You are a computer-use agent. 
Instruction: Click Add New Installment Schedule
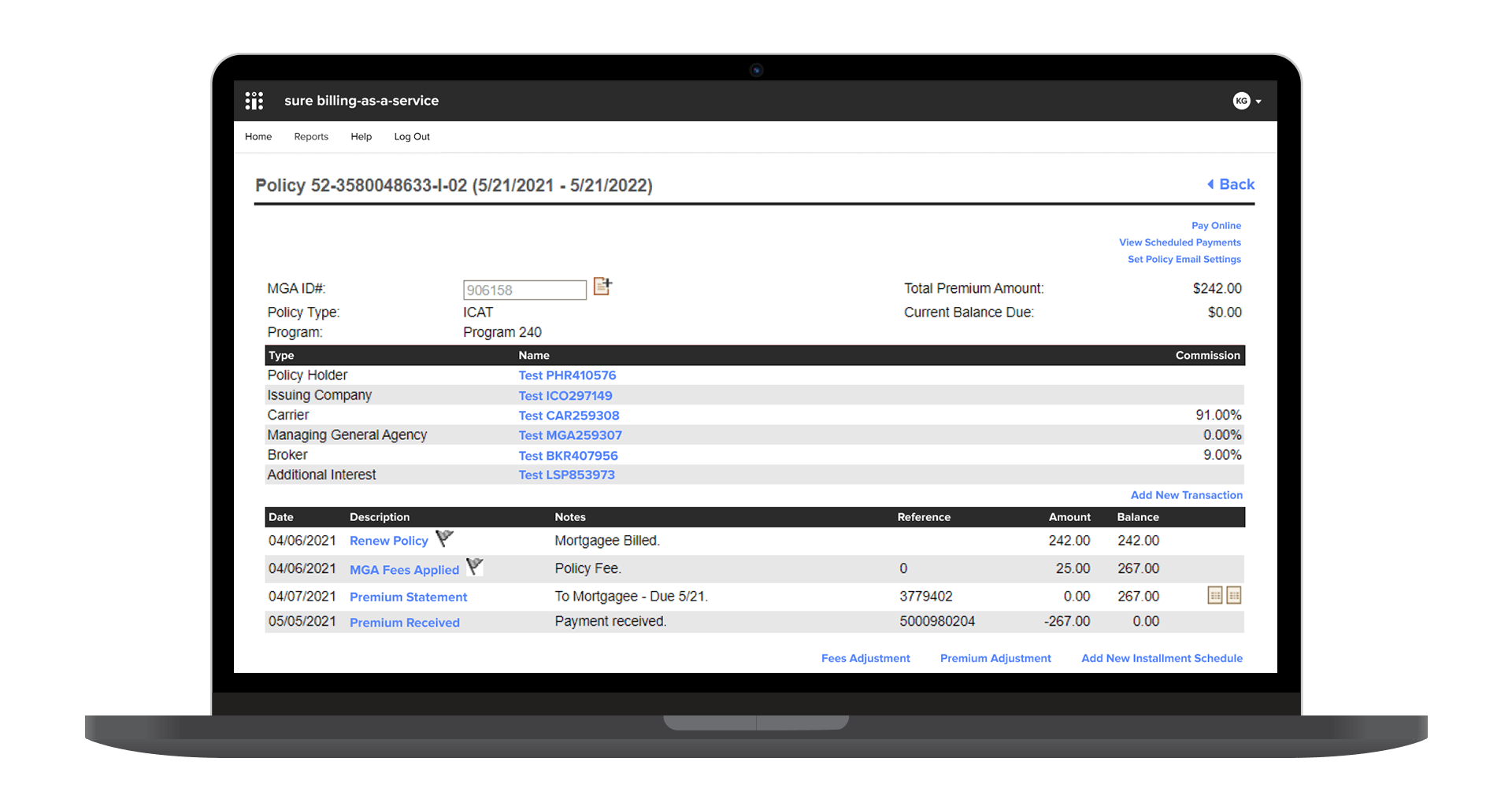[1162, 658]
